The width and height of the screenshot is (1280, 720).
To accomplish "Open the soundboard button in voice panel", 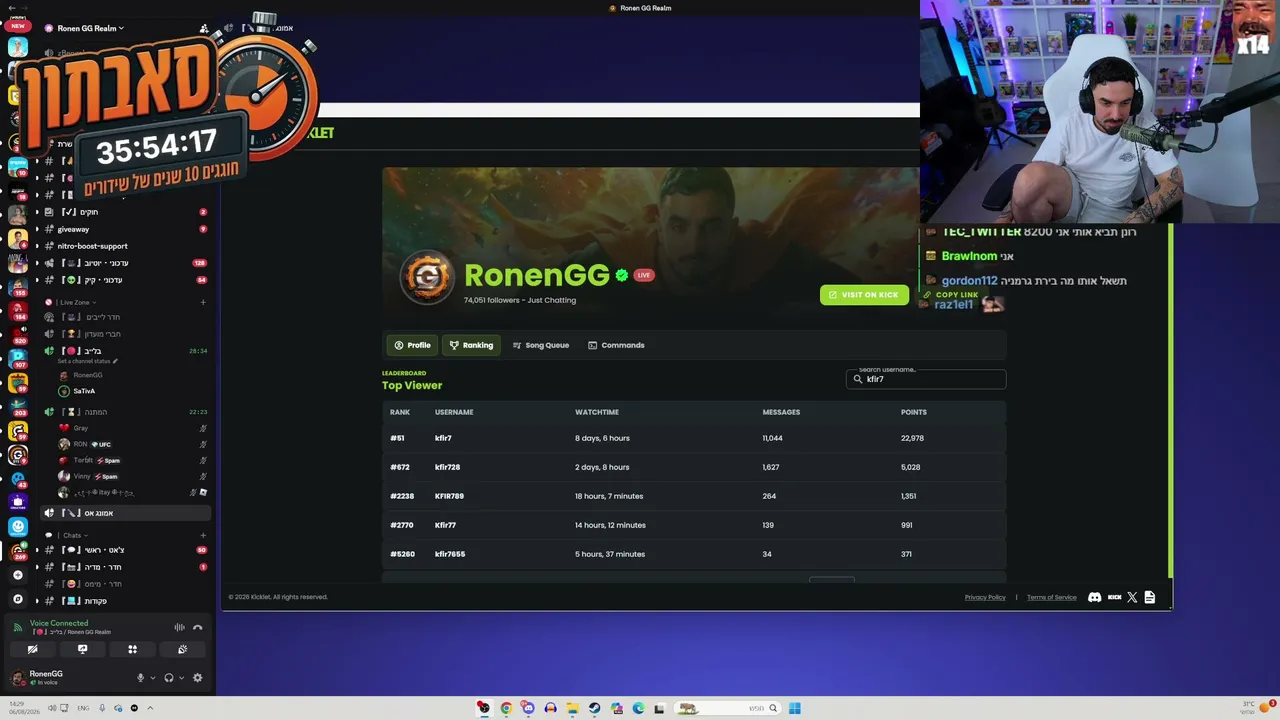I will (x=182, y=649).
